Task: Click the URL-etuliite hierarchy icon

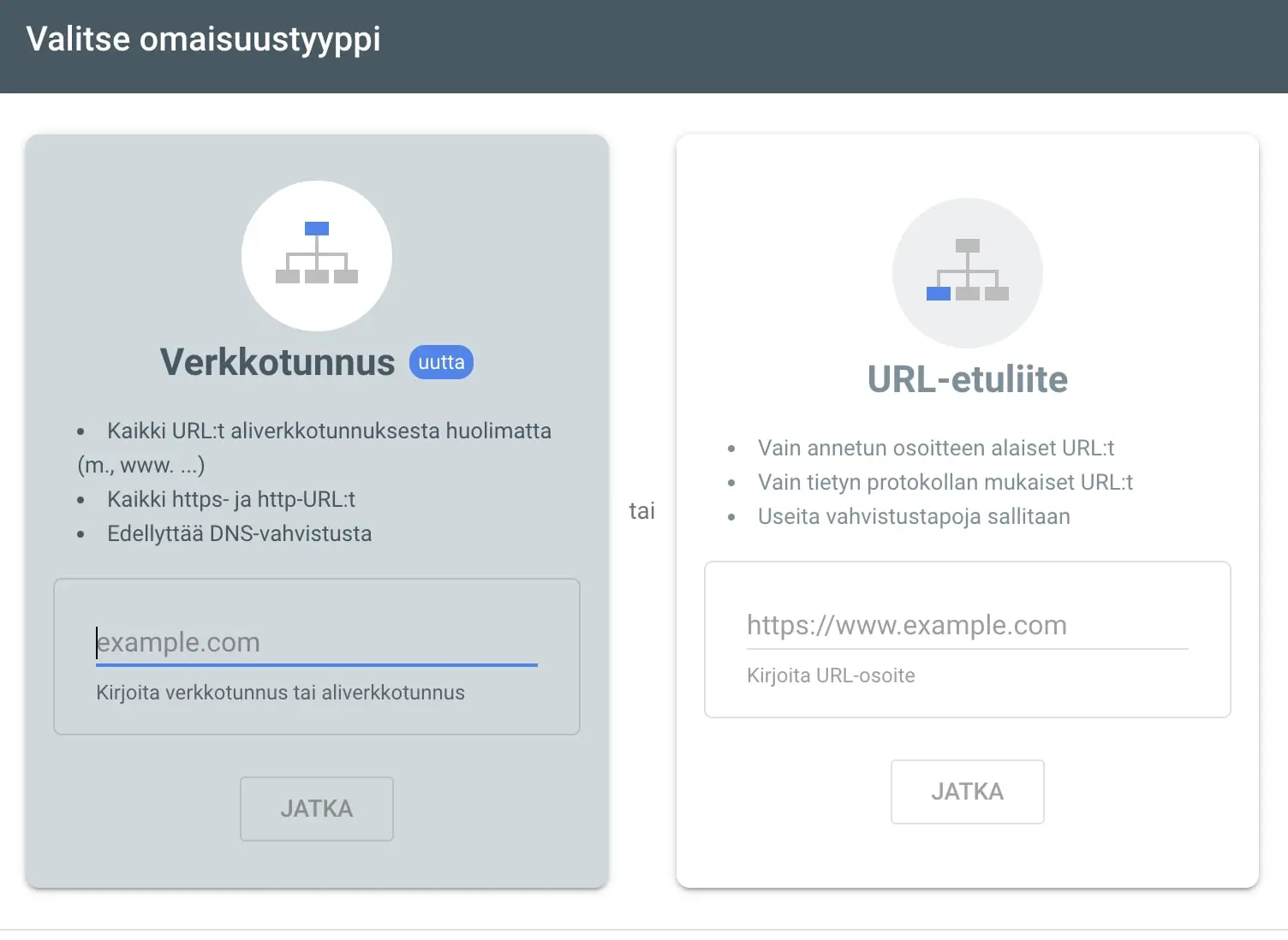Action: tap(968, 272)
